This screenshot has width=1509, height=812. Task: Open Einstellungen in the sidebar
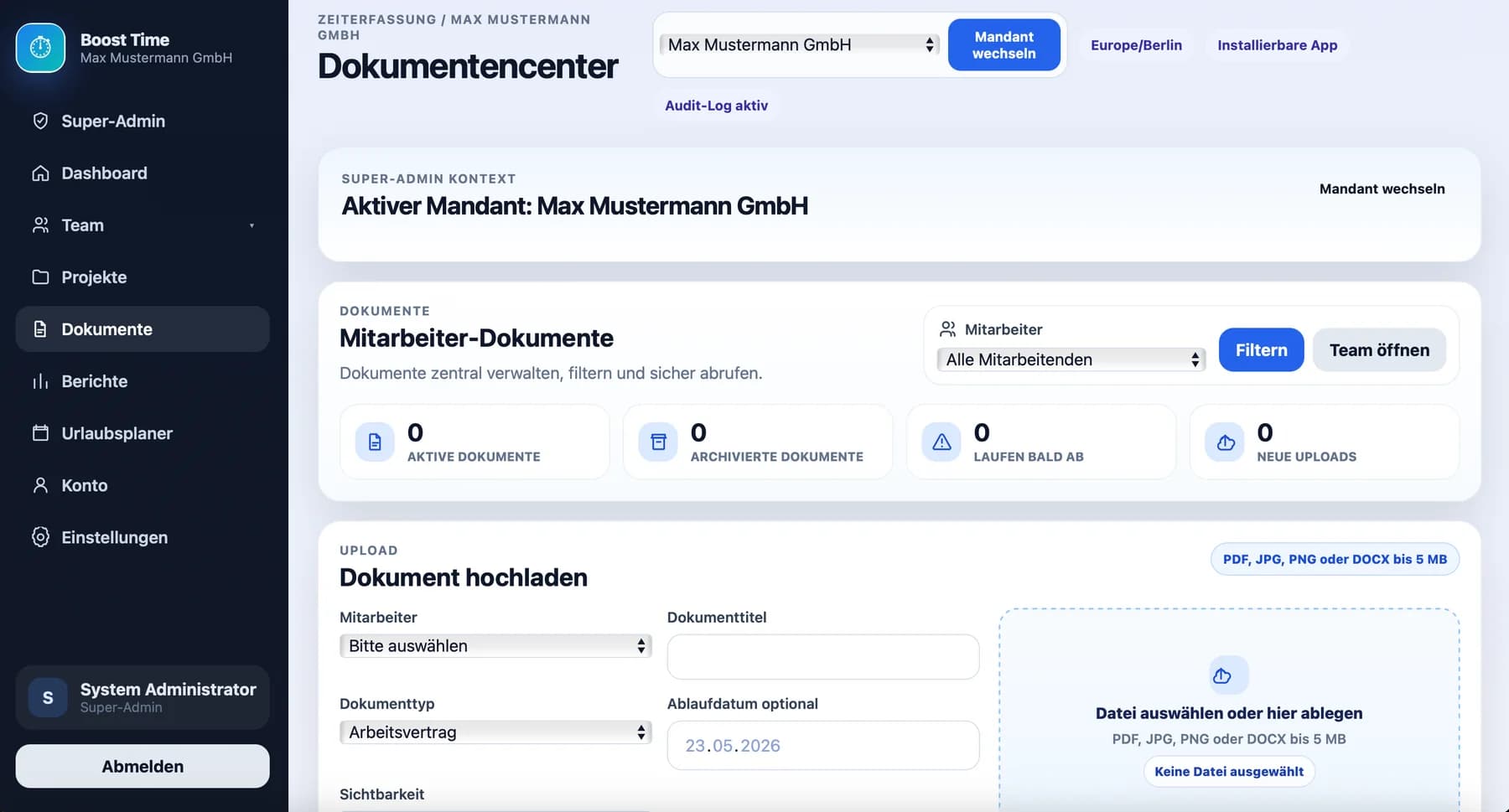[x=143, y=537]
